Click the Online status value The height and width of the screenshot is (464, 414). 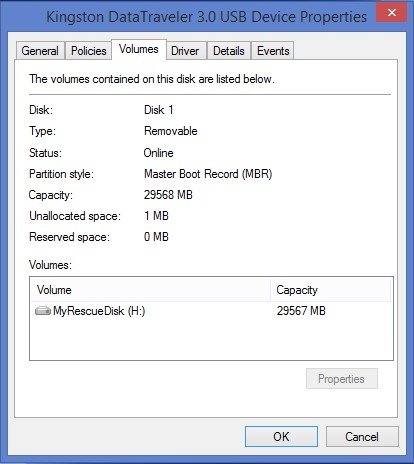(x=159, y=153)
